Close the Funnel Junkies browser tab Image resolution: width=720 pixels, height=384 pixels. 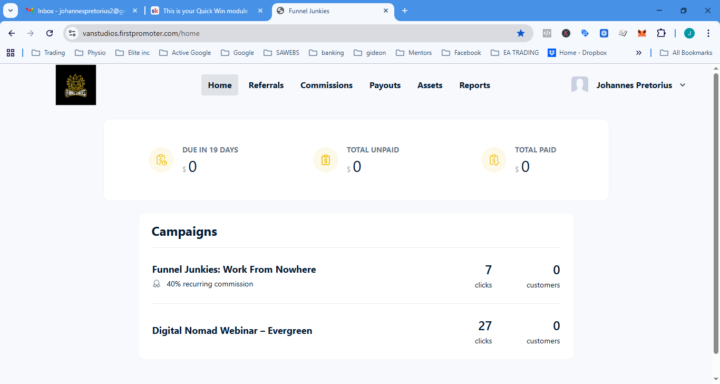point(386,11)
